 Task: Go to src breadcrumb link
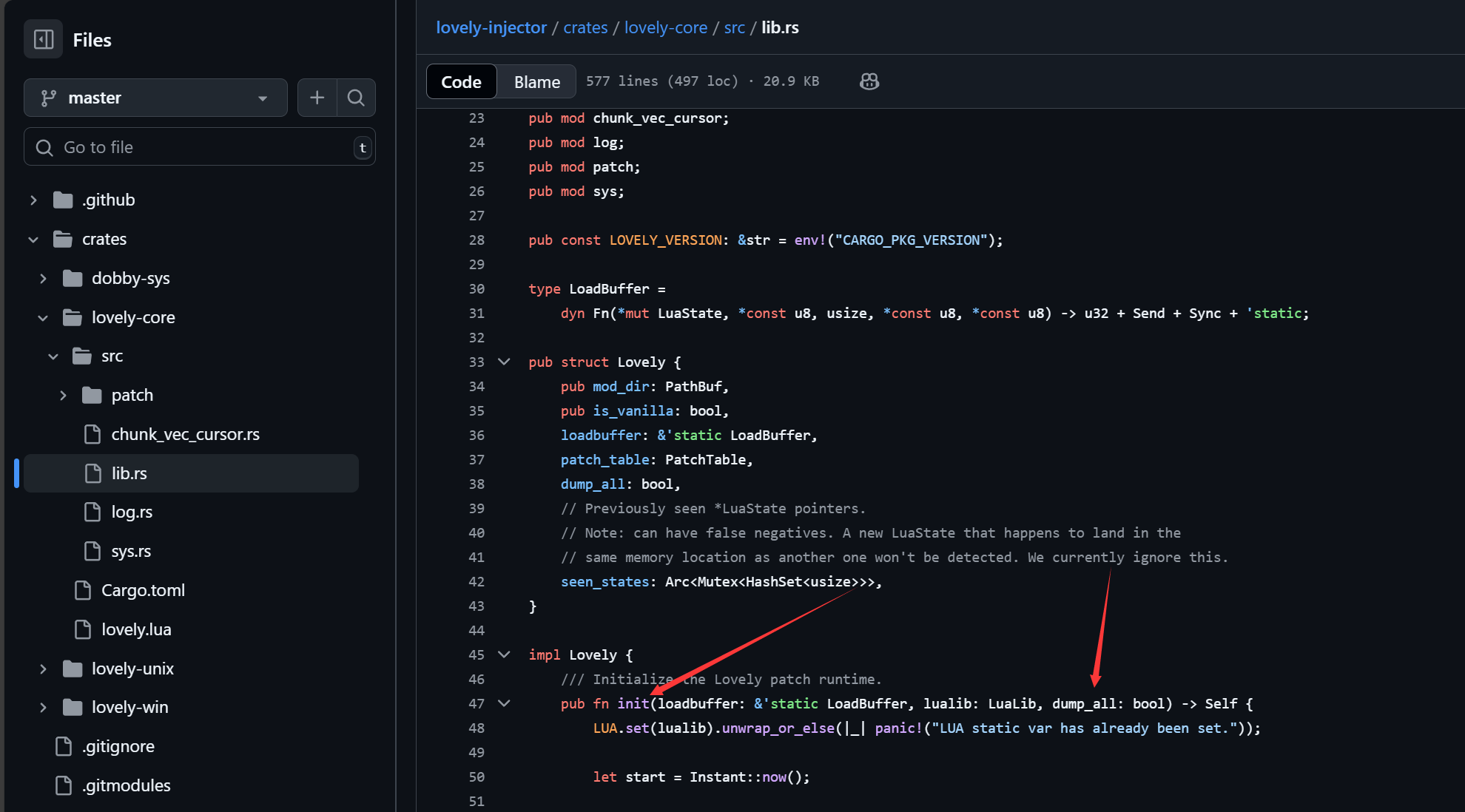pos(734,27)
